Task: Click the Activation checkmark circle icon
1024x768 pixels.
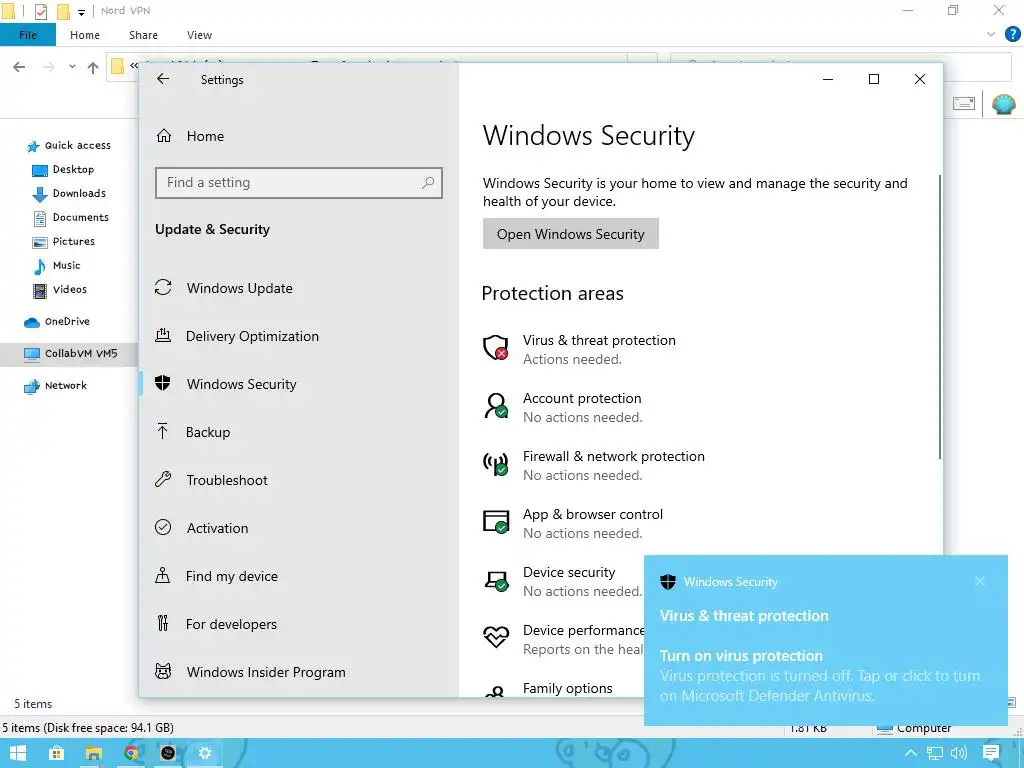Action: tap(163, 527)
